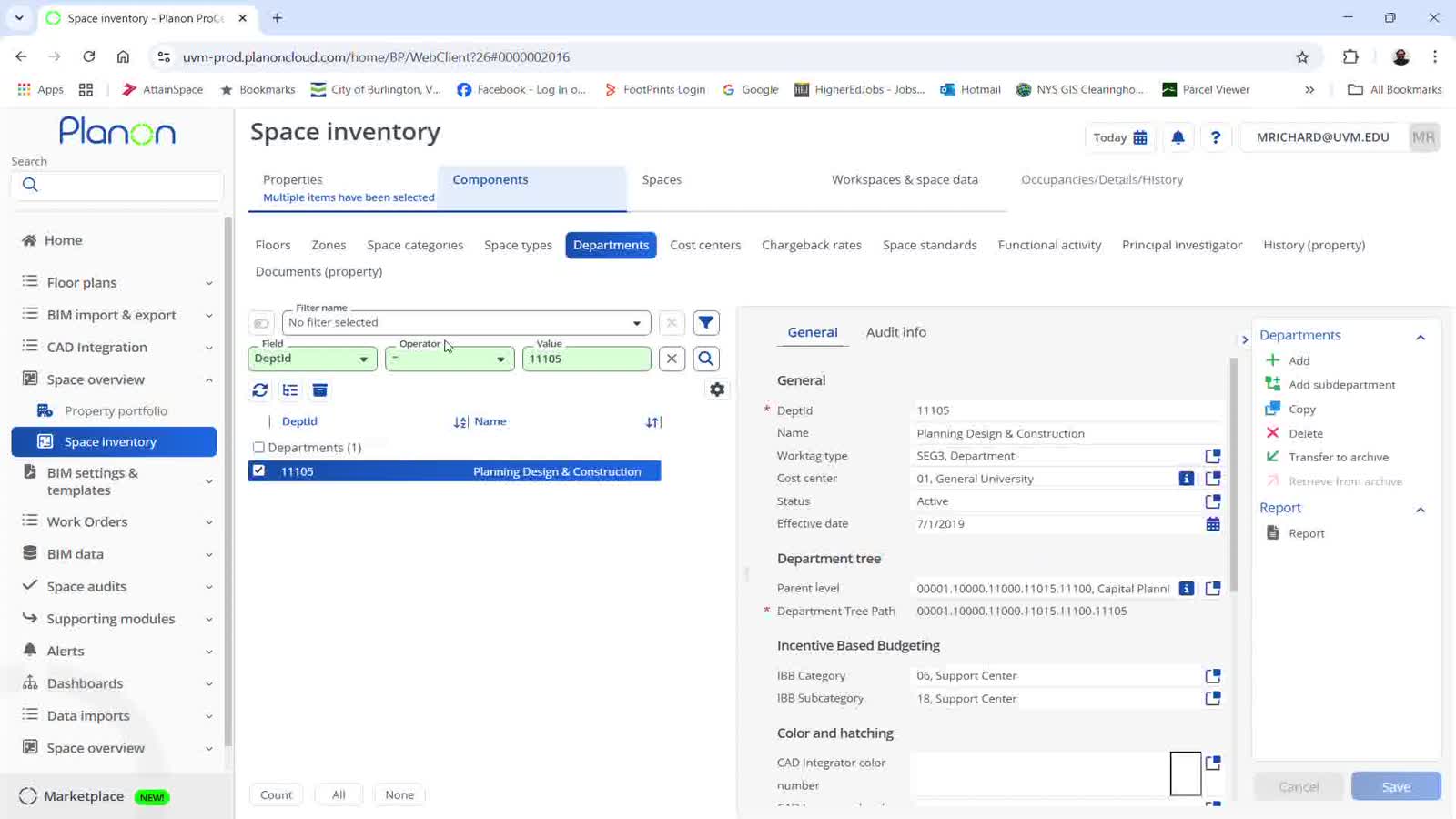Click the refresh list icon

[260, 390]
